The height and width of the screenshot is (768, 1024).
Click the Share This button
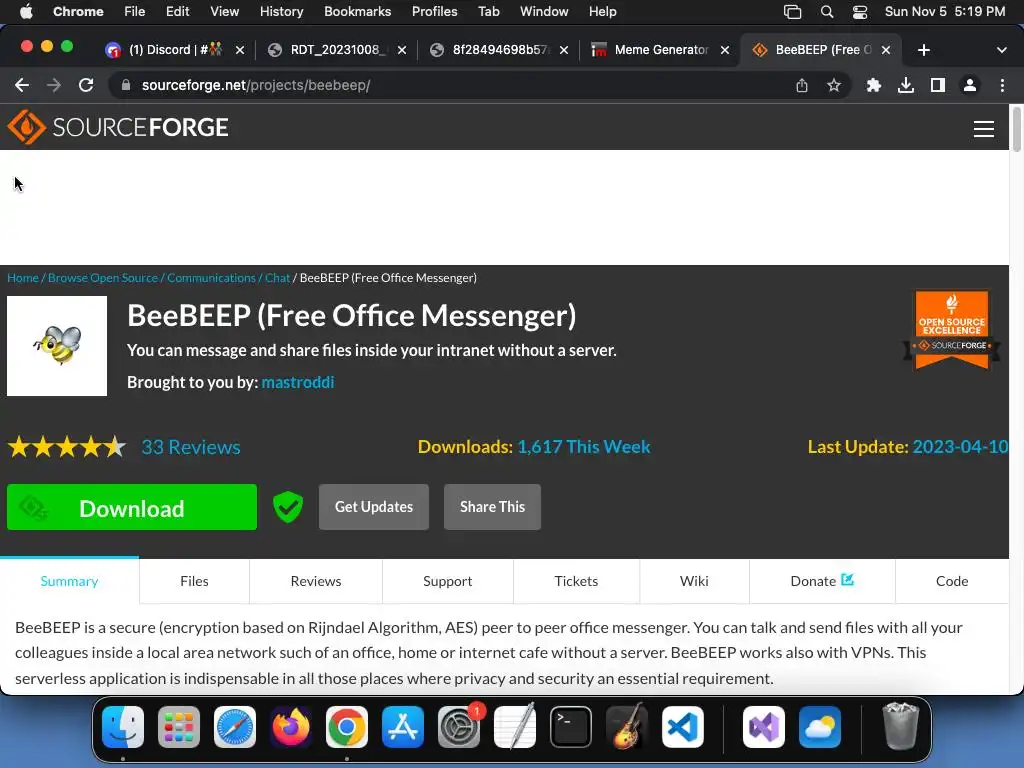click(492, 507)
